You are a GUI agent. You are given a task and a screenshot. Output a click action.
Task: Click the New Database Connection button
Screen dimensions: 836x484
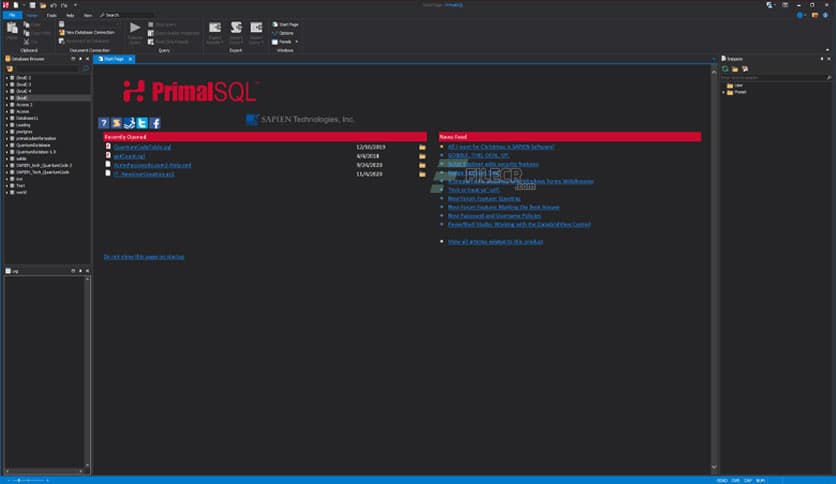(x=86, y=33)
